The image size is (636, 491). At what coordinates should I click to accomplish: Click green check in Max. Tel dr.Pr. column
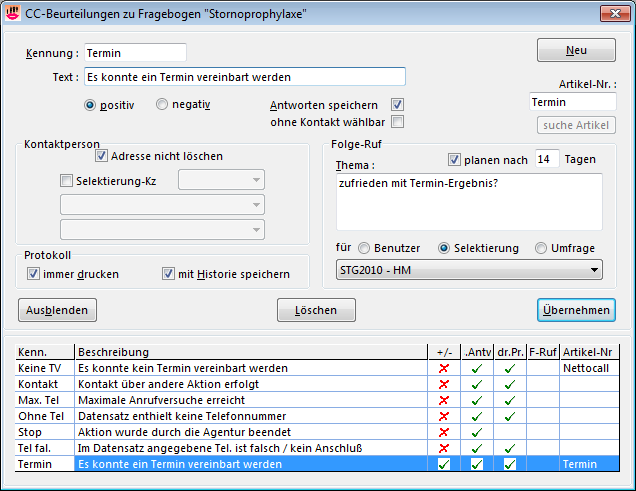(509, 400)
